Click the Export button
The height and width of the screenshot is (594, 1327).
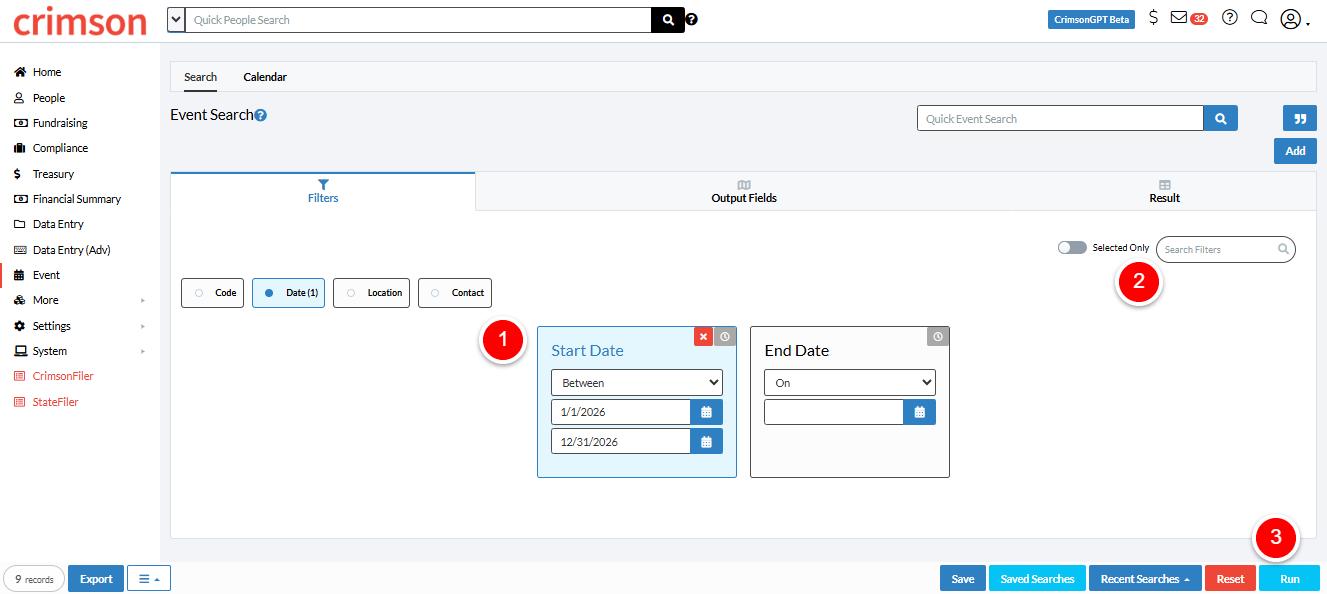[96, 579]
